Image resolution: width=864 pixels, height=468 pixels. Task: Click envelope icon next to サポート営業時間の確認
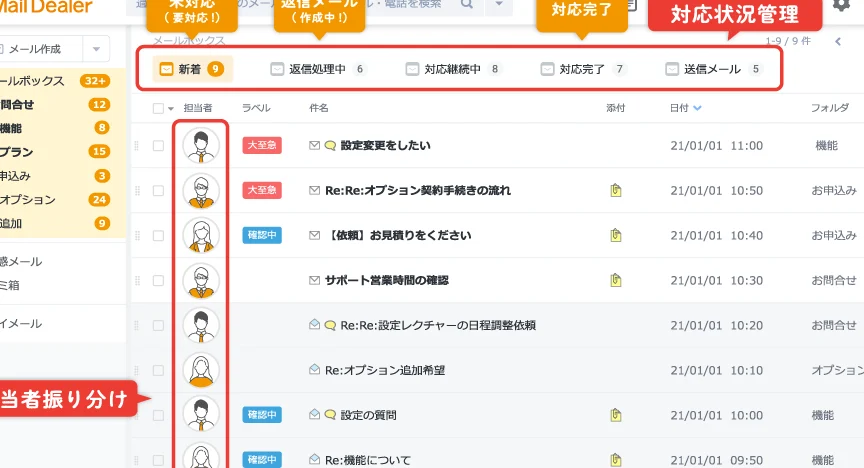[x=315, y=280]
